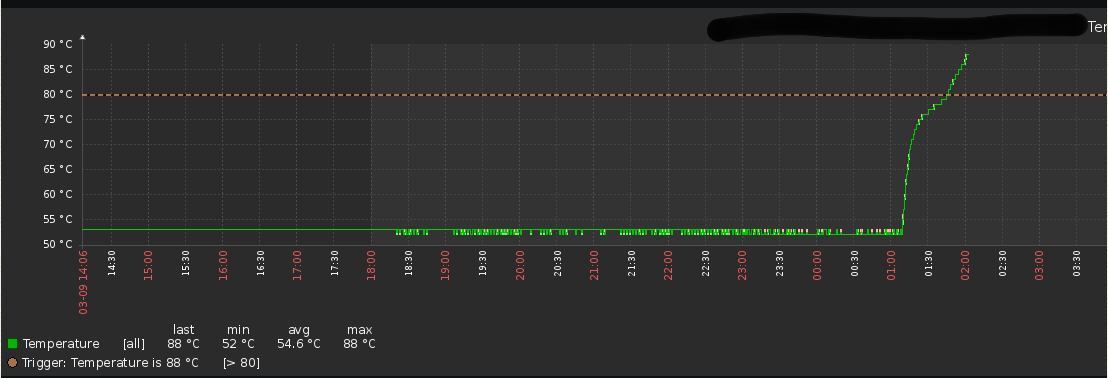Viewport: 1108px width, 378px height.
Task: Click the 85 °C y-axis label
Action: coord(59,69)
